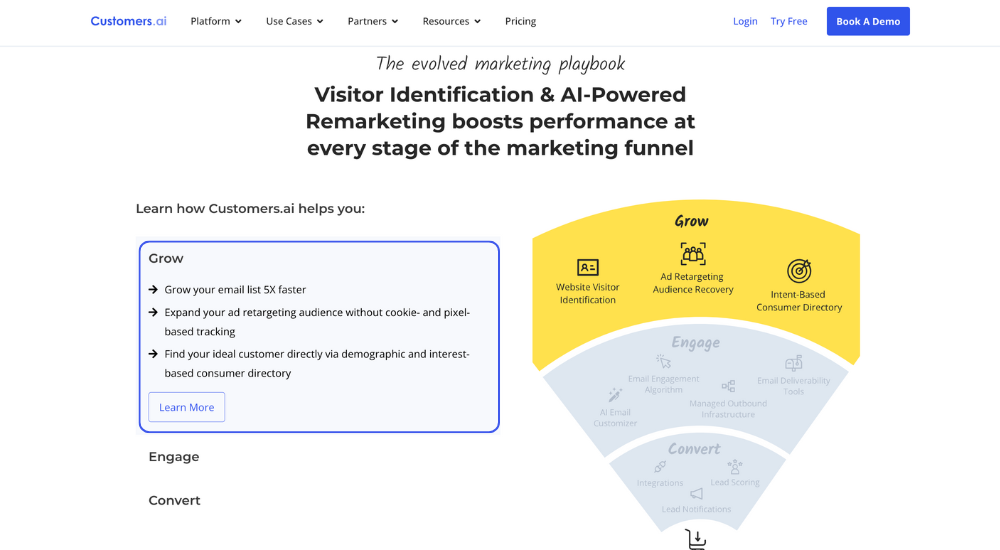The image size is (1000, 550).
Task: Click "The evolved marketing playbook" tagline
Action: pos(500,64)
